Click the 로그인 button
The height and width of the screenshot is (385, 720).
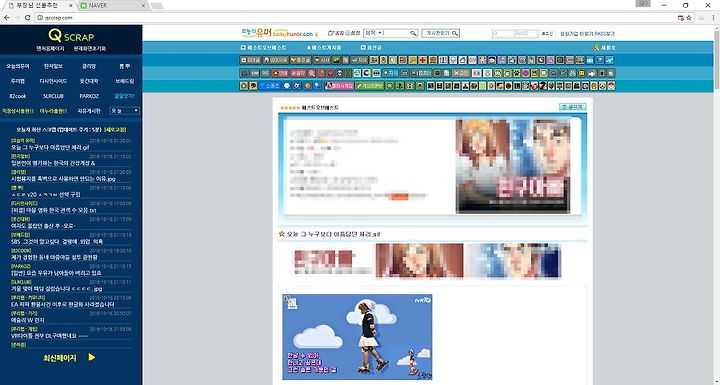547,34
